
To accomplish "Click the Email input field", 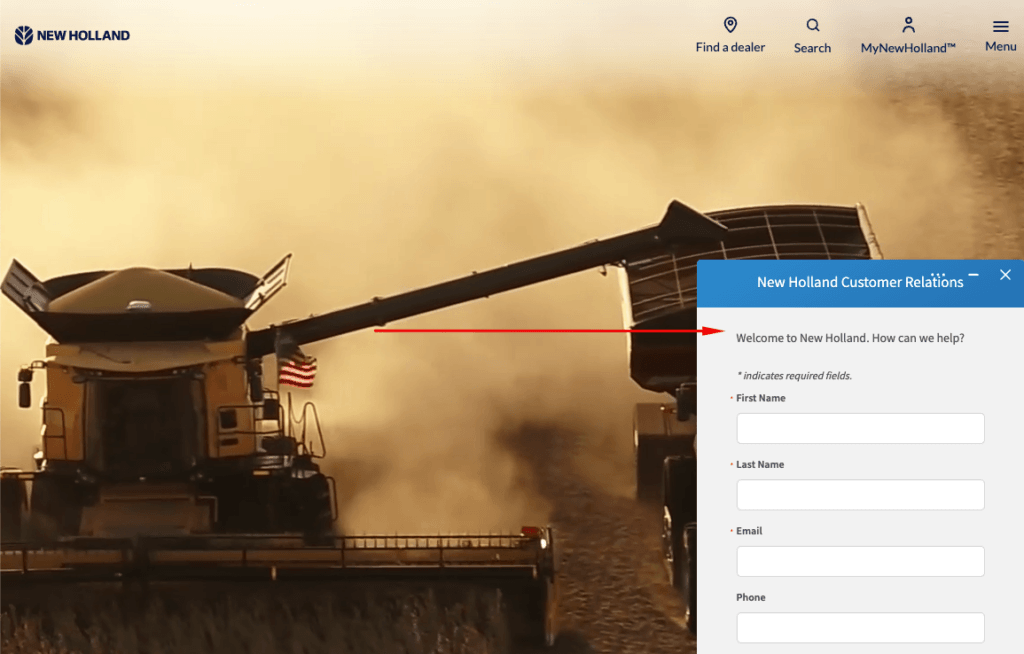I will [x=860, y=561].
